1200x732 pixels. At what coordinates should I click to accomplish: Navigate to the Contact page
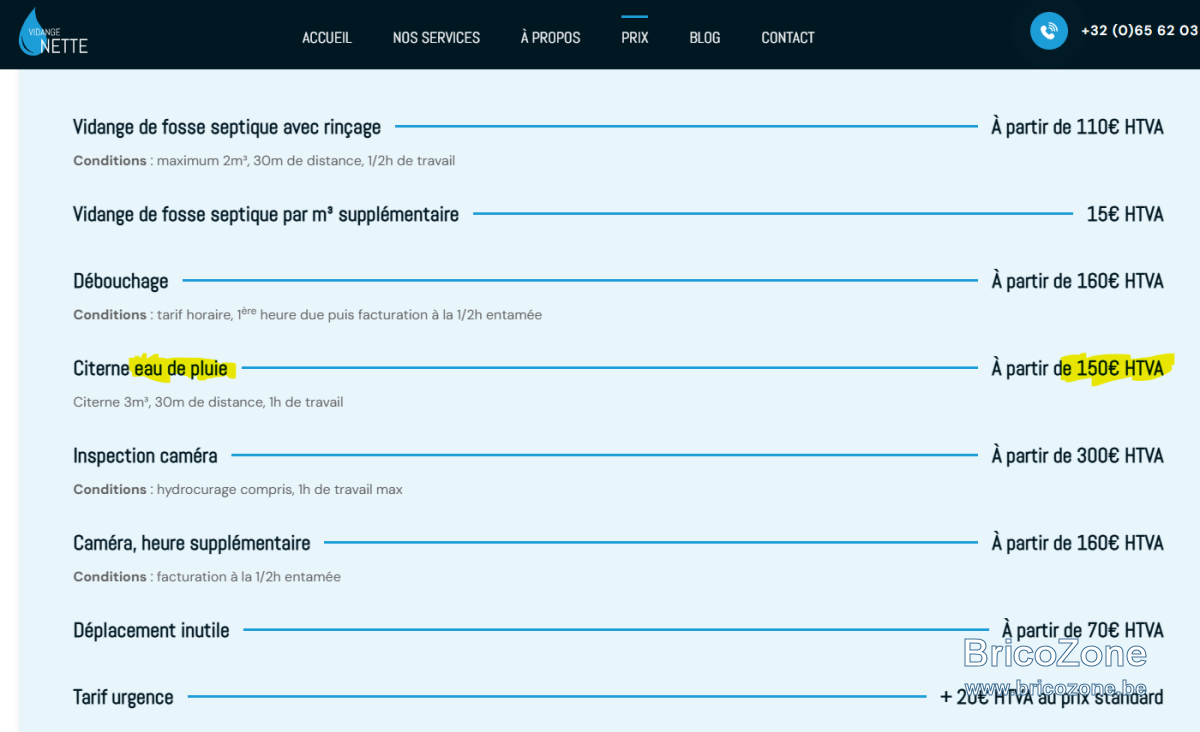788,38
